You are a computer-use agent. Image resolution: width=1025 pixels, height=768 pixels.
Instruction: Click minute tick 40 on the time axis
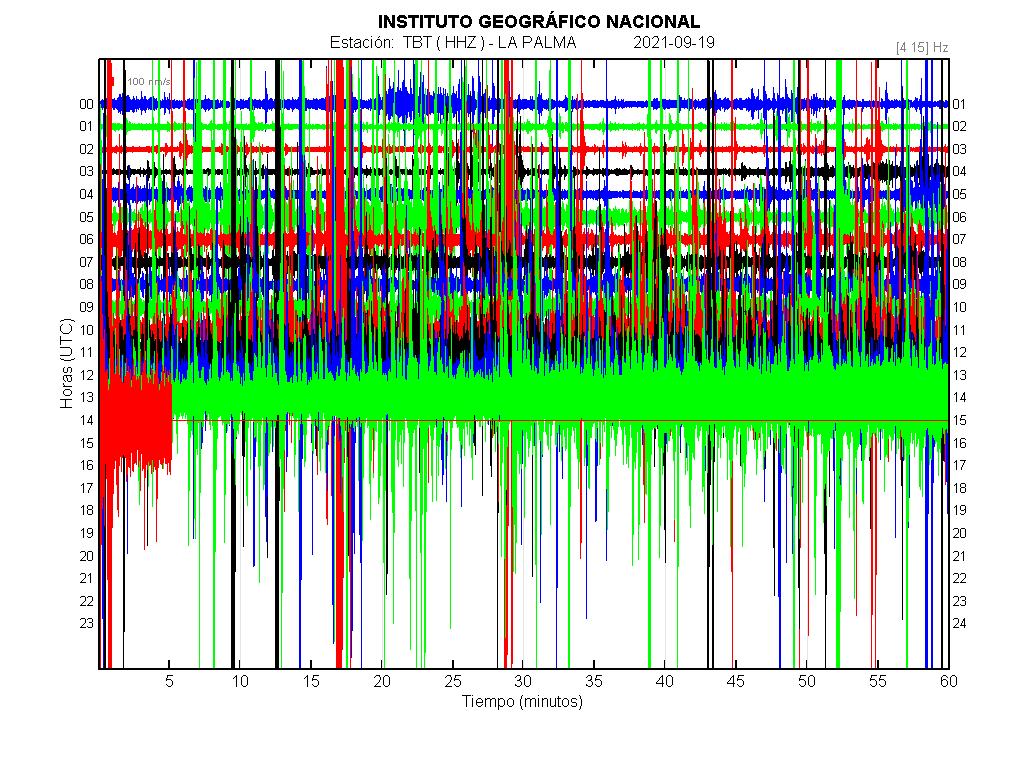pyautogui.click(x=665, y=681)
